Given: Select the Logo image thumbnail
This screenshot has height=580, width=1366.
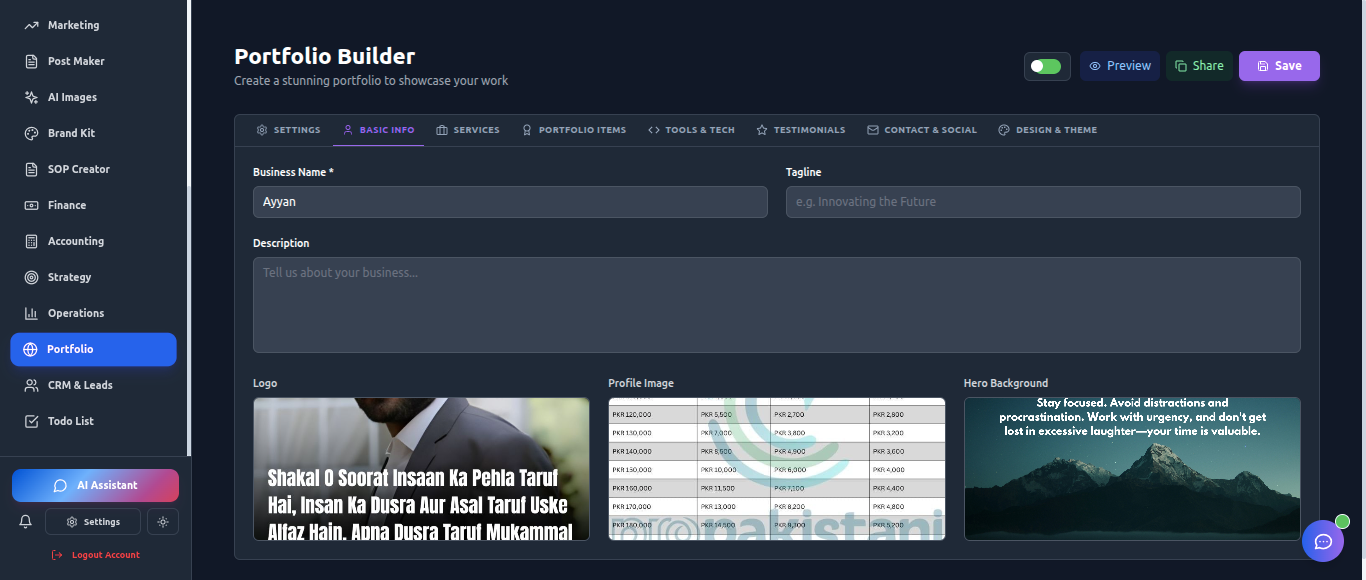Looking at the screenshot, I should pos(420,468).
